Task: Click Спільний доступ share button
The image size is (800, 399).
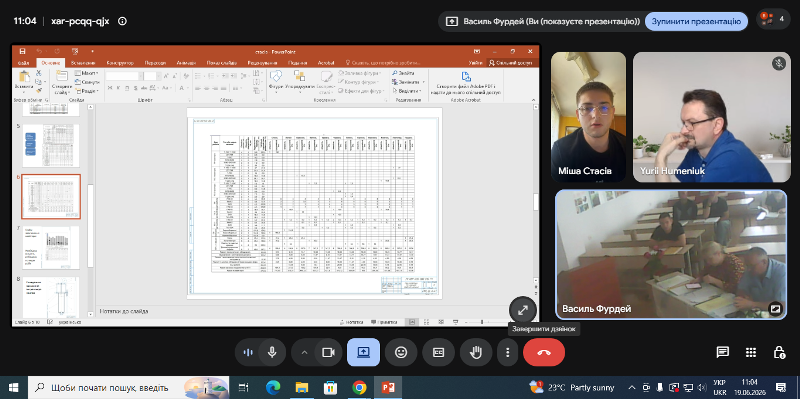Action: (x=511, y=63)
